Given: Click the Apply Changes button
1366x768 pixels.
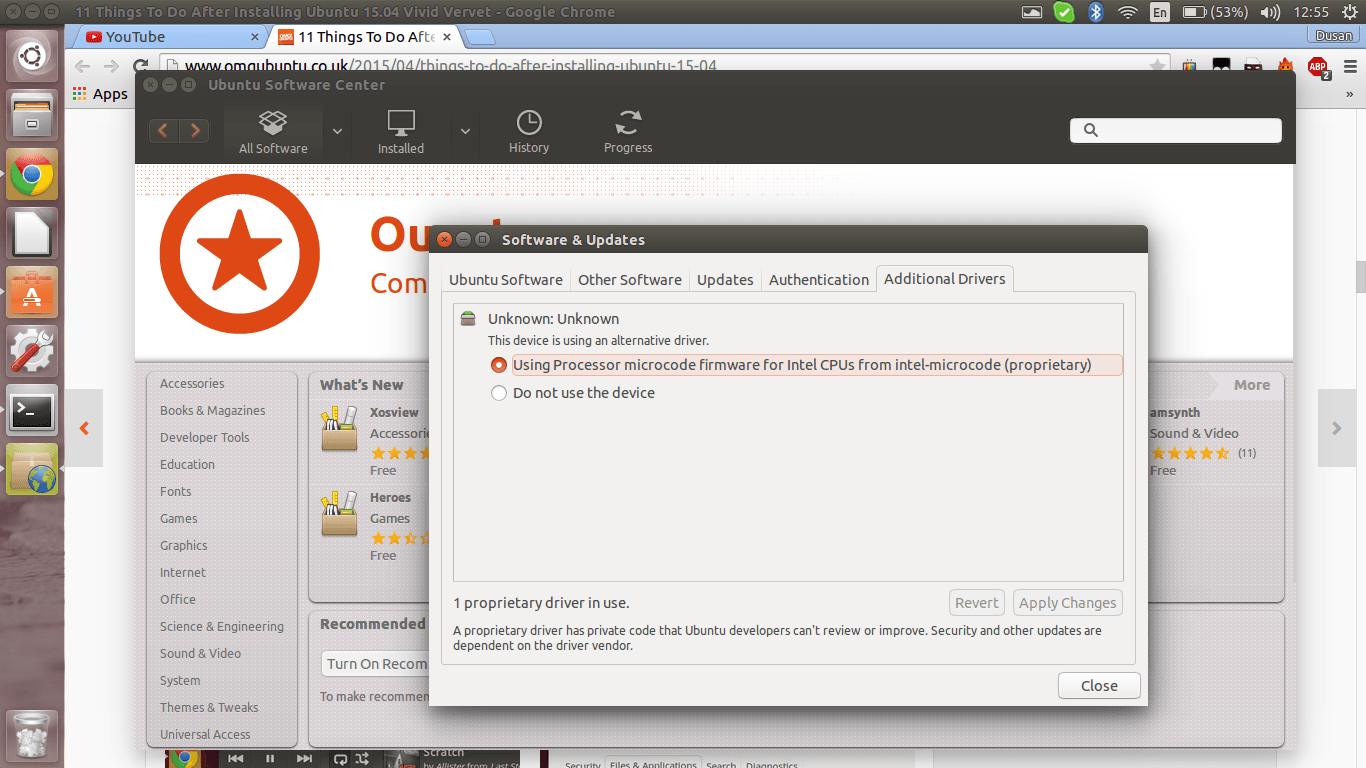Looking at the screenshot, I should (x=1067, y=603).
